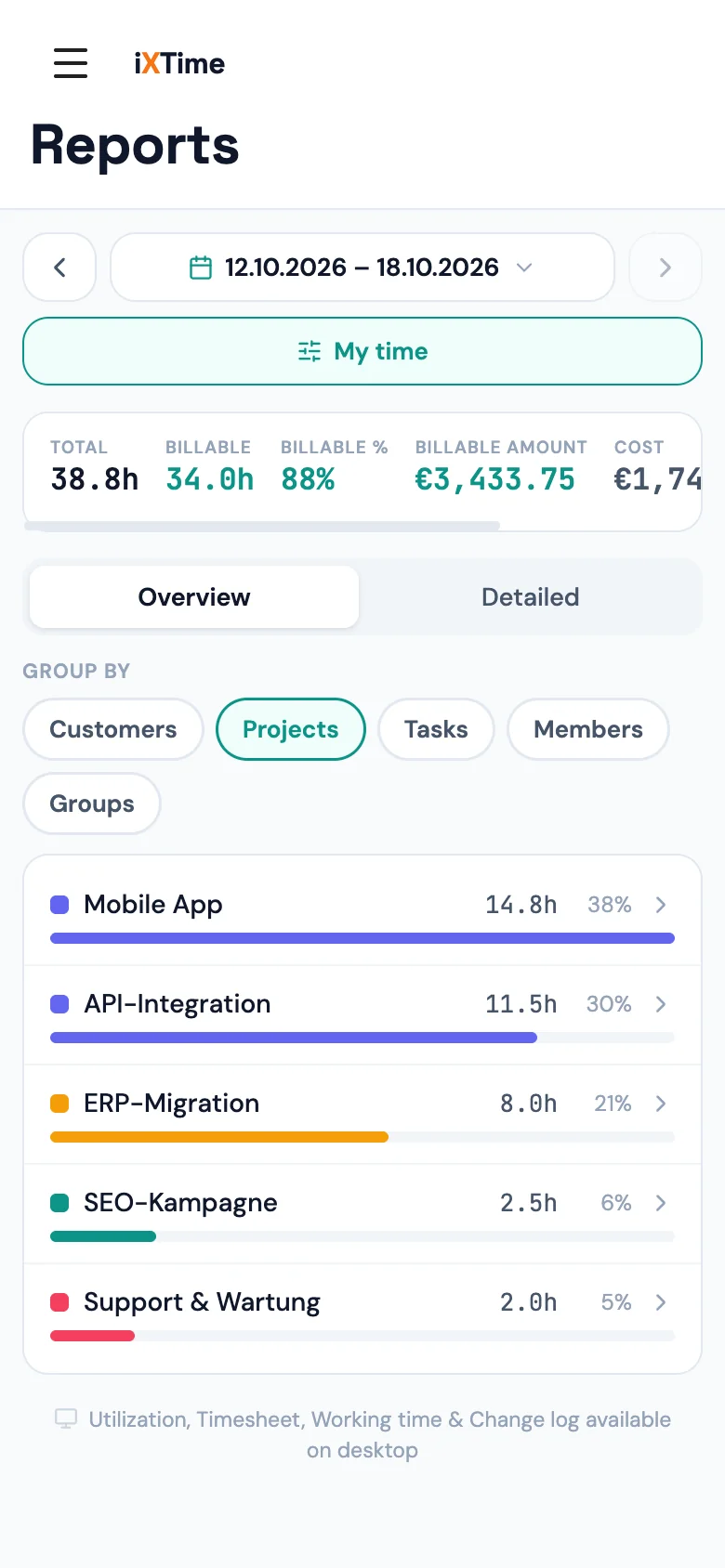This screenshot has width=725, height=1568.
Task: Click the 2.5h hours for SEO-Kampagne
Action: pos(529,1203)
